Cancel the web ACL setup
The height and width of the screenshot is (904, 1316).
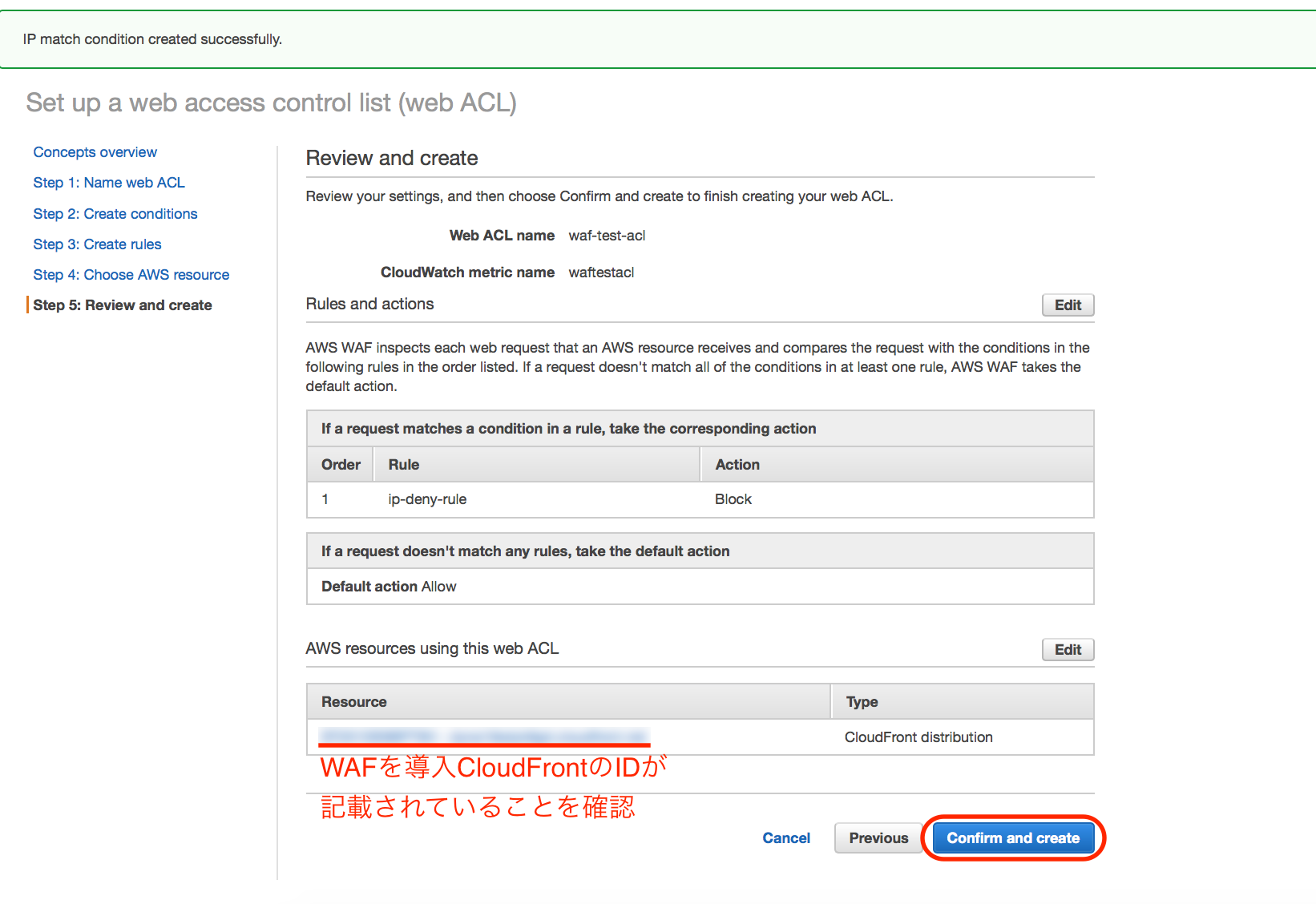click(x=786, y=837)
